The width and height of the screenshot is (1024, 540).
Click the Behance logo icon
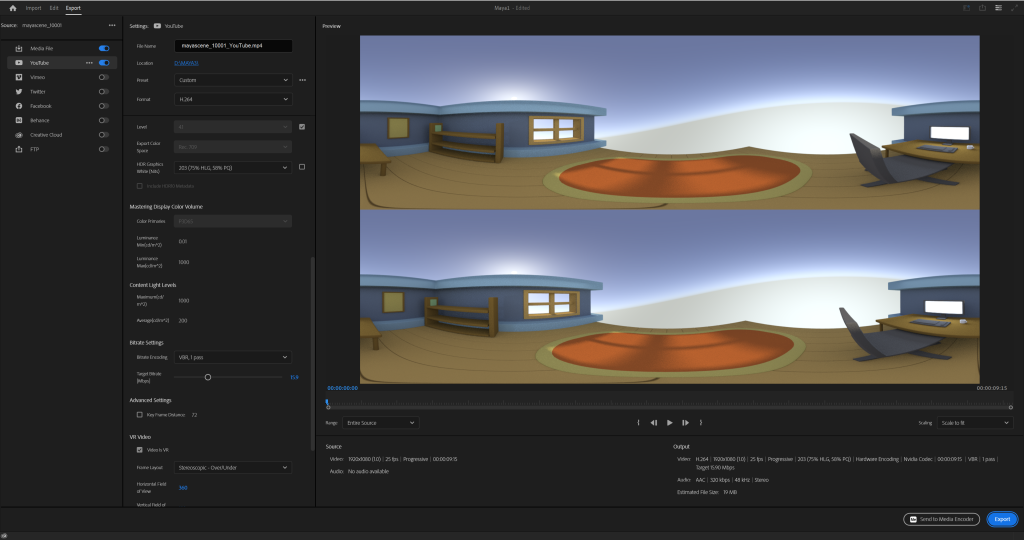pyautogui.click(x=19, y=120)
